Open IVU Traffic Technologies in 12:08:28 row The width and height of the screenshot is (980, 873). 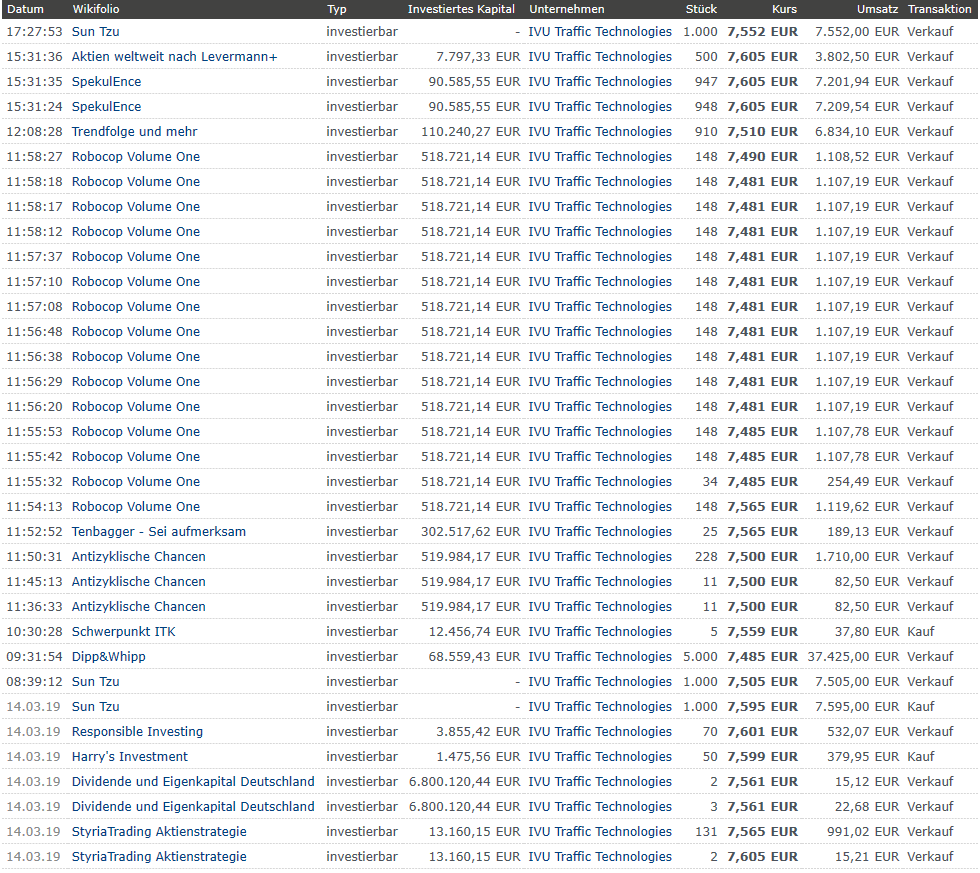pos(600,132)
